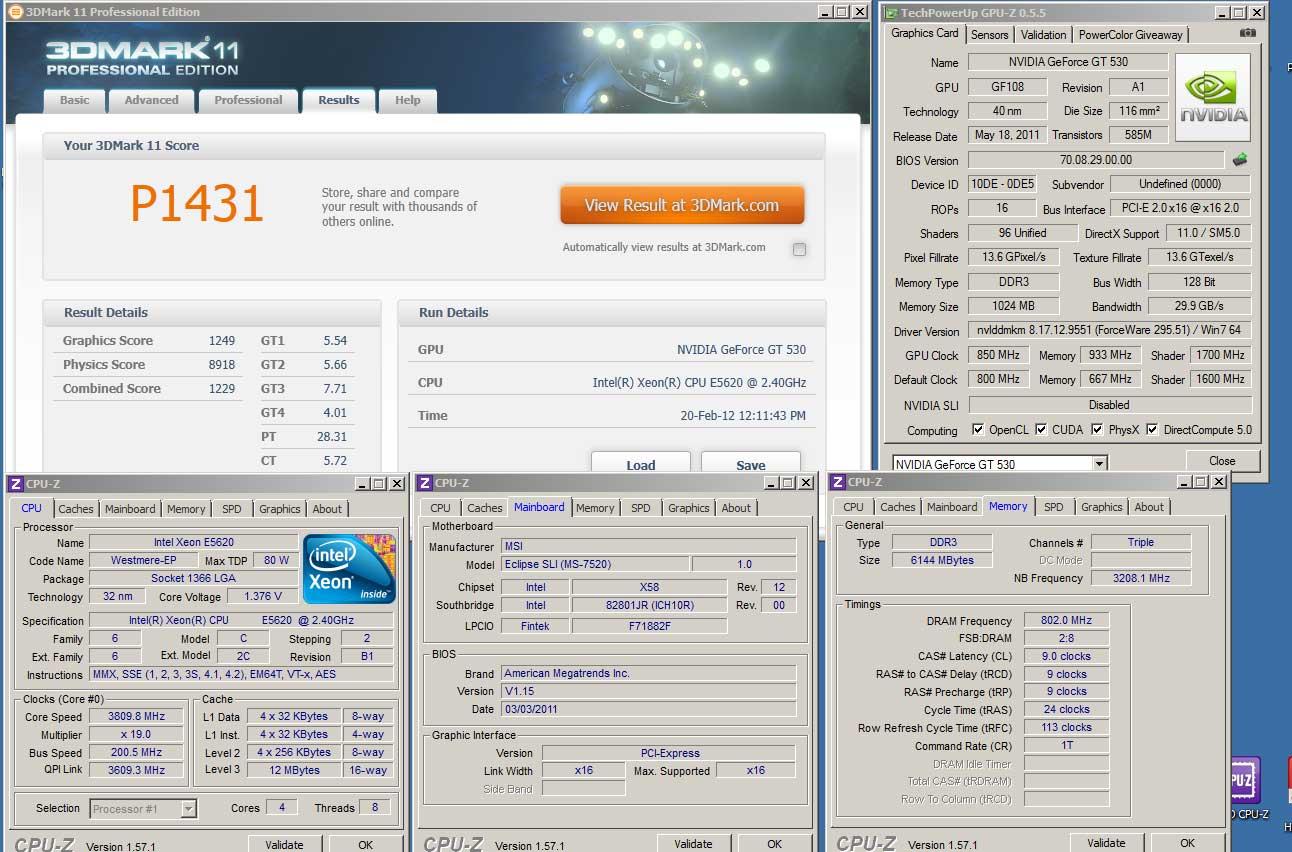Toggle OpenCL checkbox in GPU-Z
Image resolution: width=1292 pixels, height=852 pixels.
click(x=978, y=430)
